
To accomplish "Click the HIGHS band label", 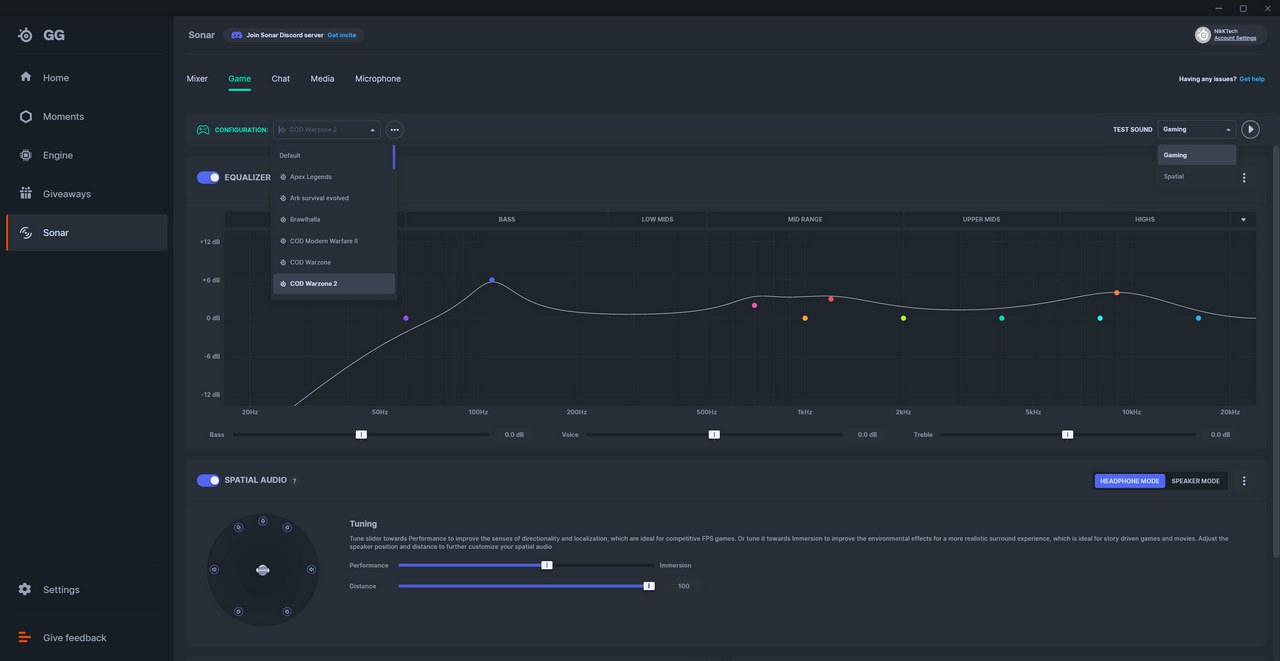I will pyautogui.click(x=1145, y=219).
